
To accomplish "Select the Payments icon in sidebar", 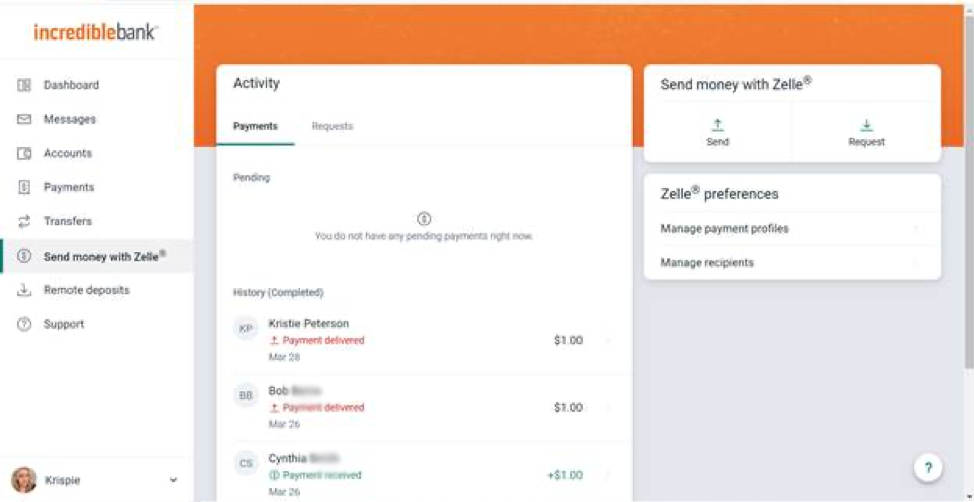I will click(x=25, y=188).
